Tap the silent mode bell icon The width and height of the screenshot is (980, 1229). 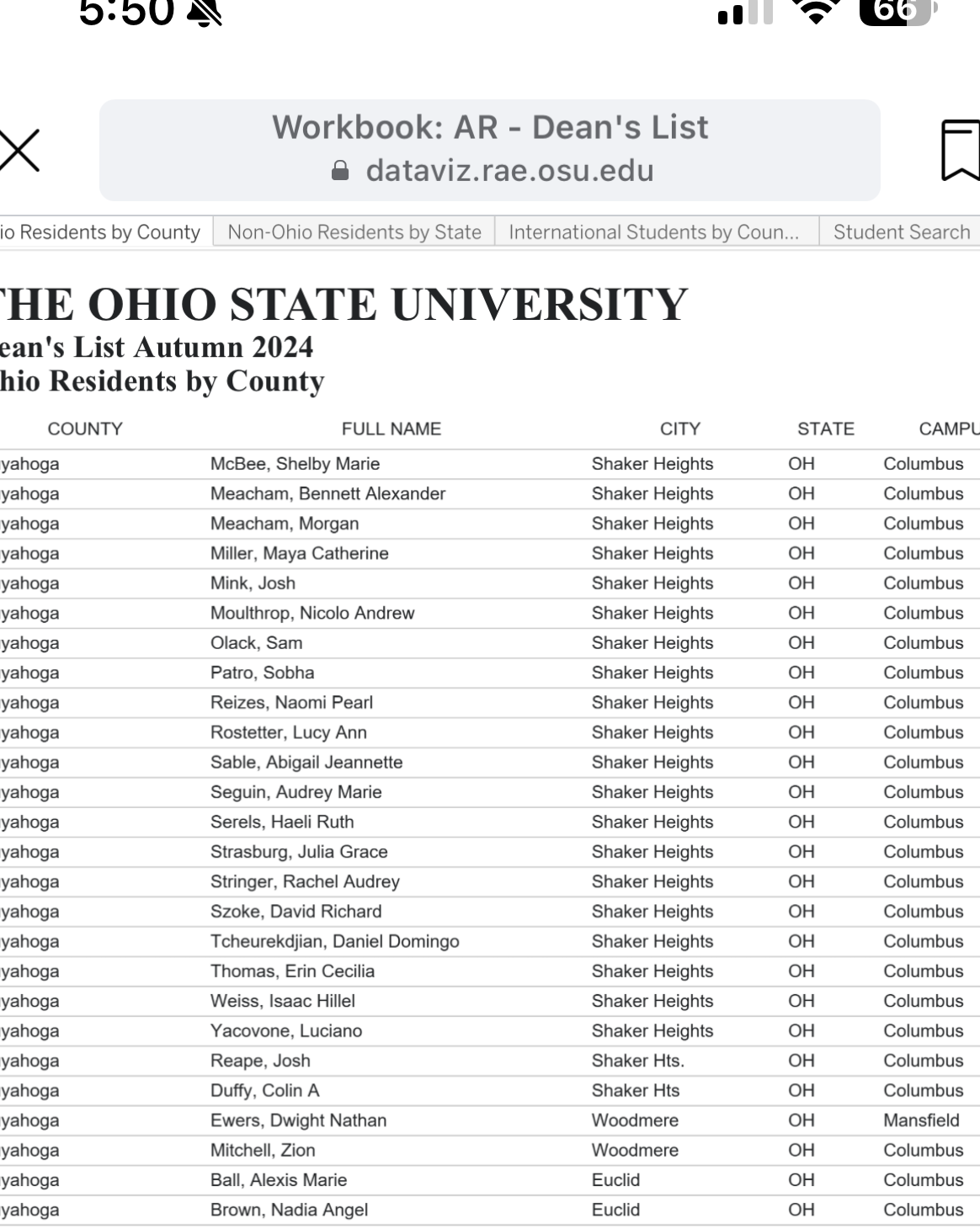point(205,12)
